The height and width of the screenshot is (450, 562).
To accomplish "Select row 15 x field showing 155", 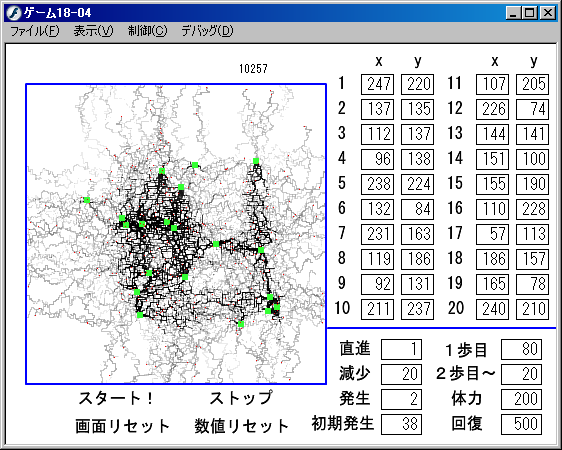I will click(492, 185).
